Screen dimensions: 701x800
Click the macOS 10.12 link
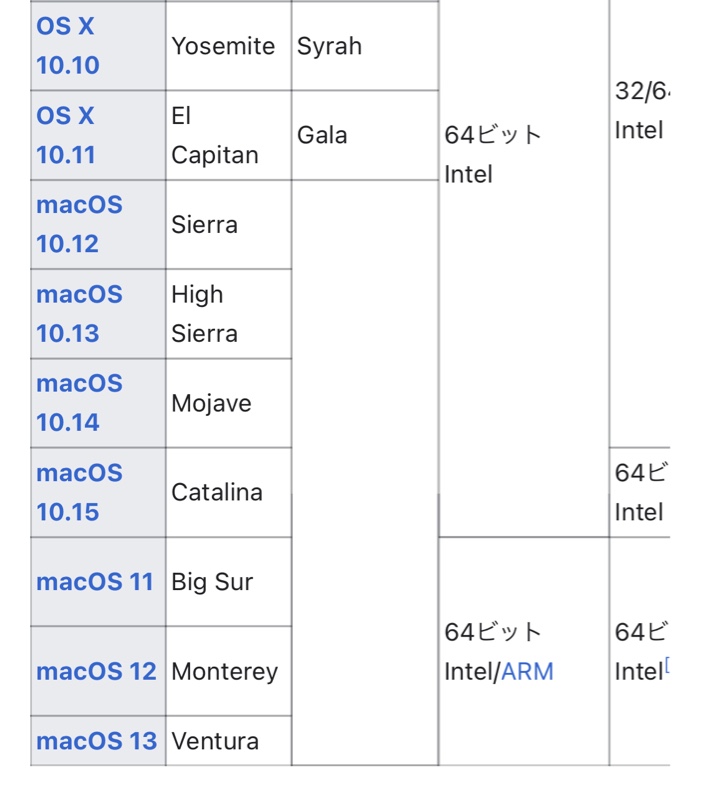[79, 224]
